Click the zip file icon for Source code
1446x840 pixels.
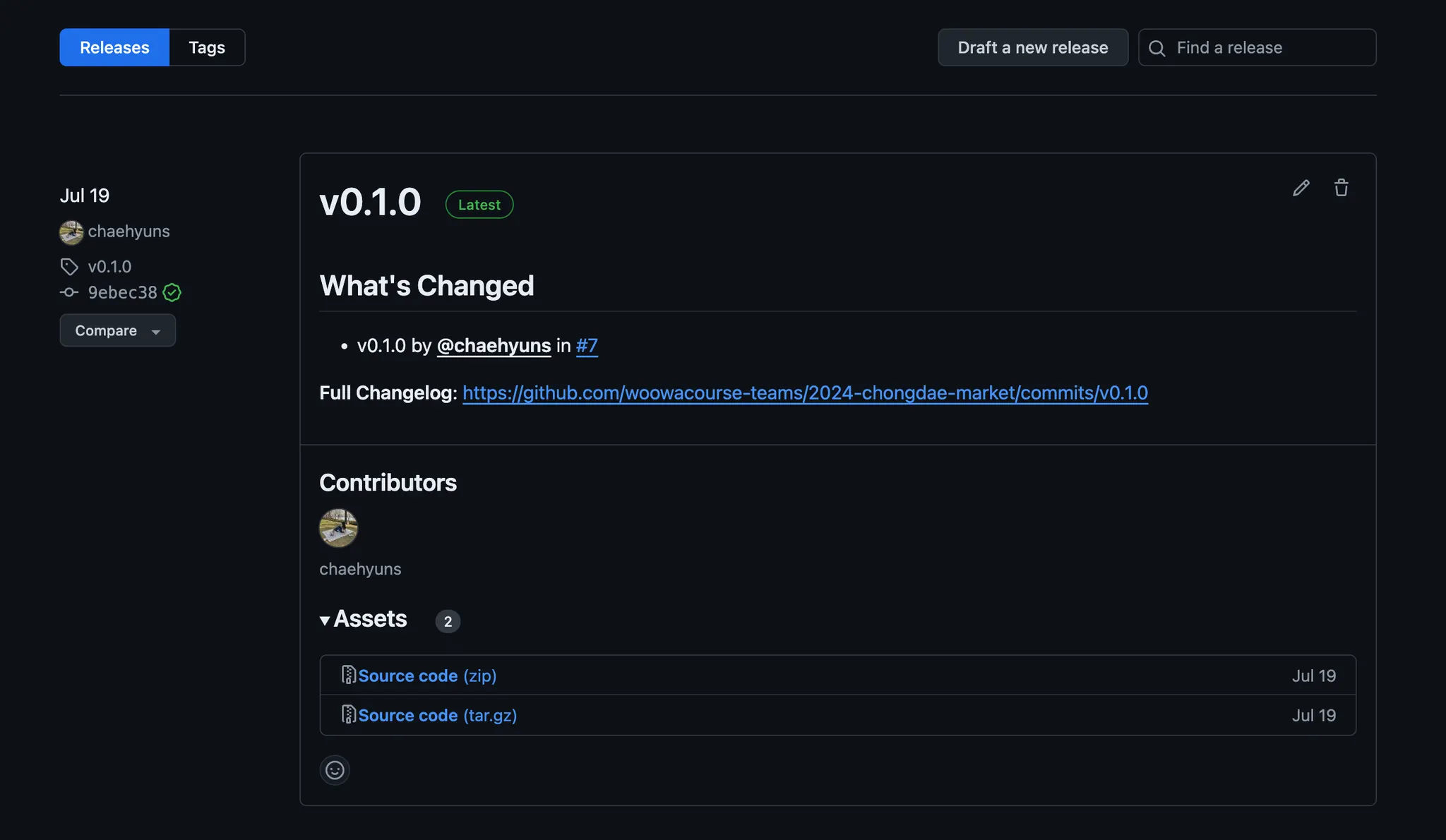348,675
